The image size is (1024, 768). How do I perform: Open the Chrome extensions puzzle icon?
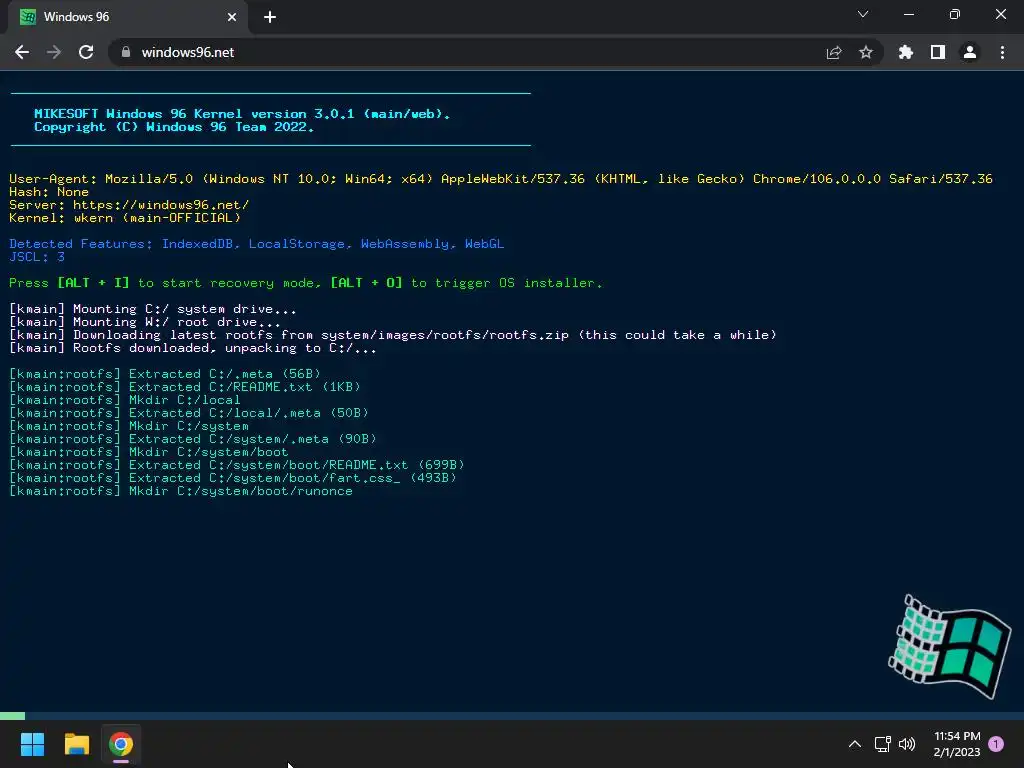coord(906,52)
